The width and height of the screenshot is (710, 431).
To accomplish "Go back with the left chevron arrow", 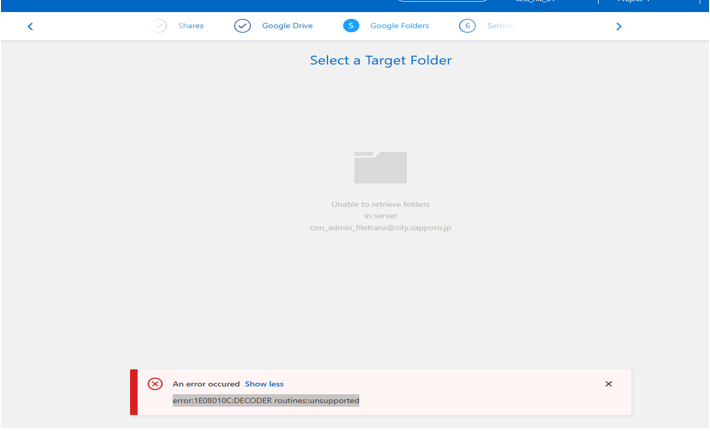I will [x=30, y=27].
